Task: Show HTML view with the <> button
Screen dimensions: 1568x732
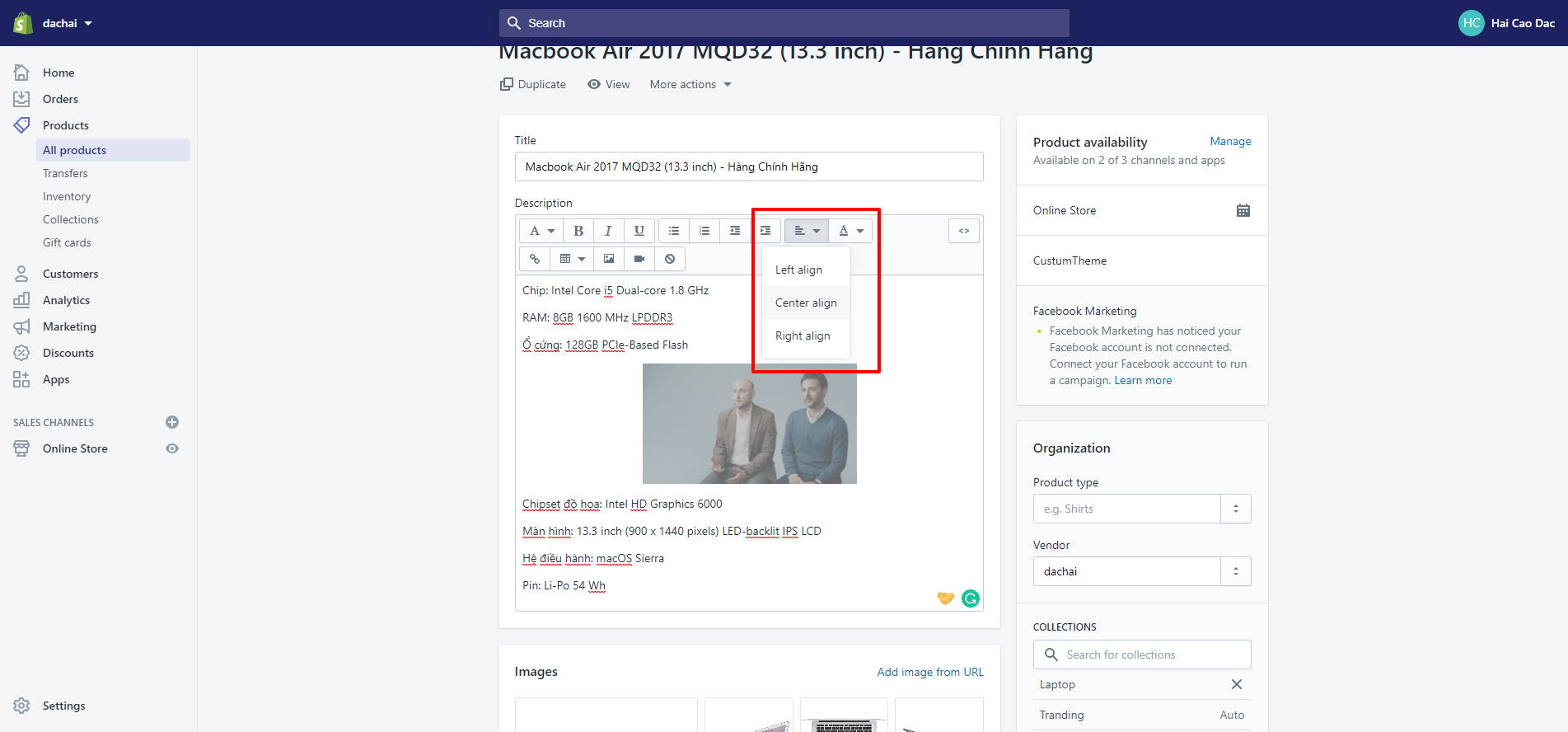Action: click(x=964, y=231)
